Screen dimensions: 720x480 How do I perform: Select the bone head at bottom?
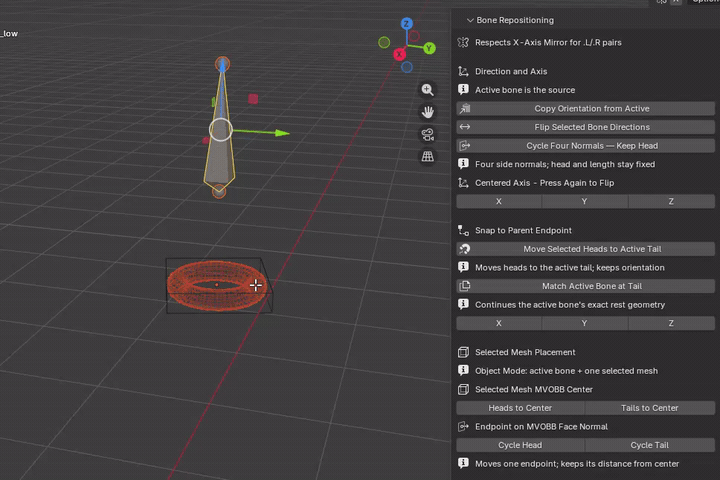[219, 192]
